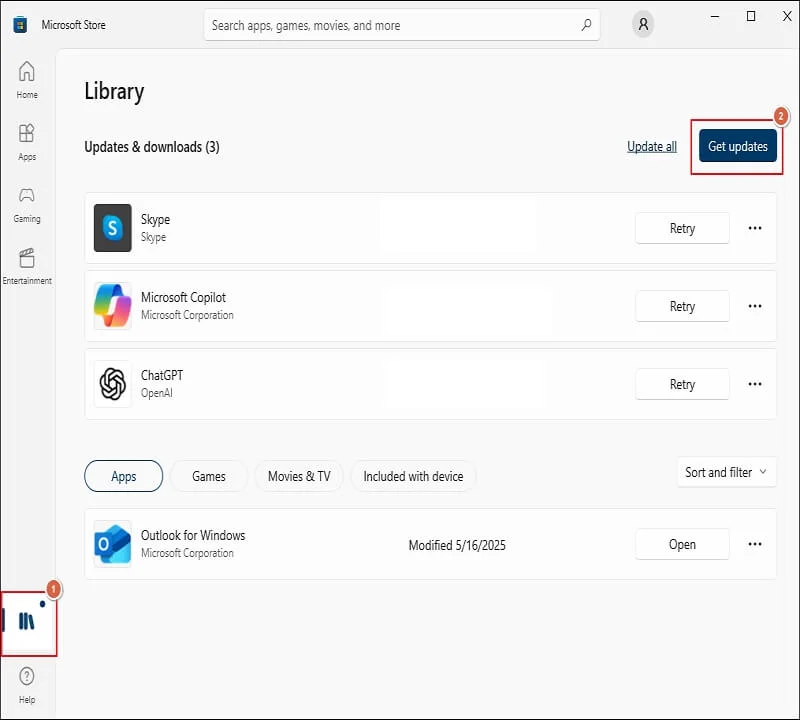
Task: Click the Microsoft Store logo icon
Action: tap(20, 24)
